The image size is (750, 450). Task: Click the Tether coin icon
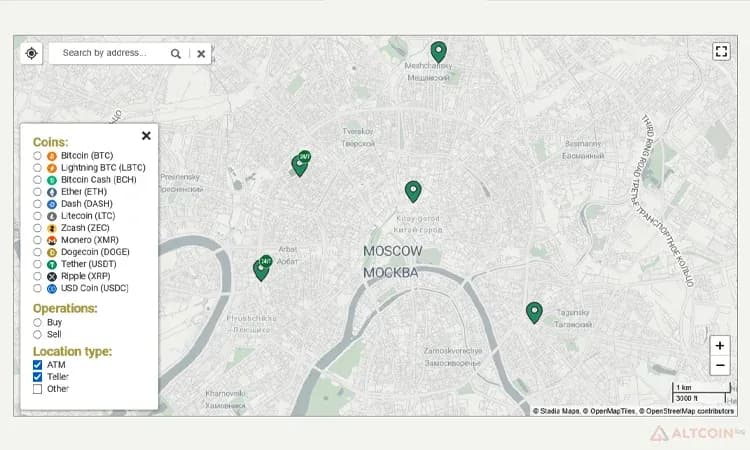click(x=52, y=264)
